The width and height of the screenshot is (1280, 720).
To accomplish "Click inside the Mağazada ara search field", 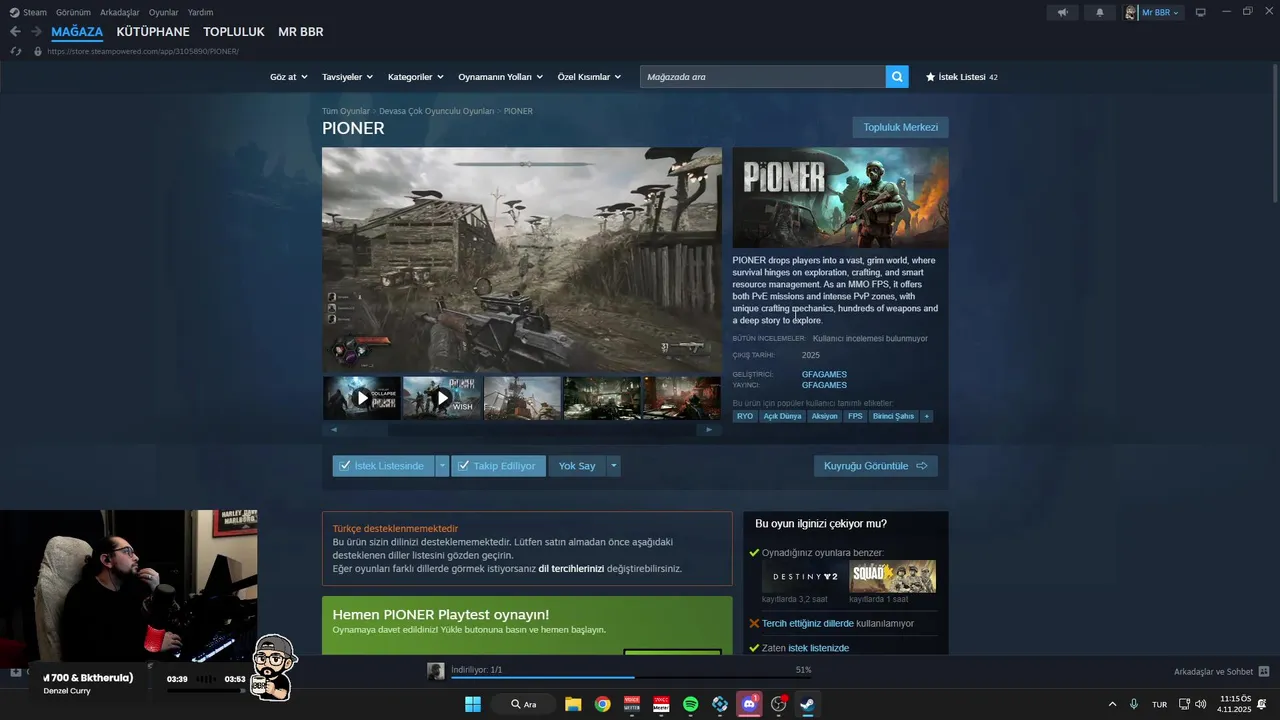I will point(763,76).
